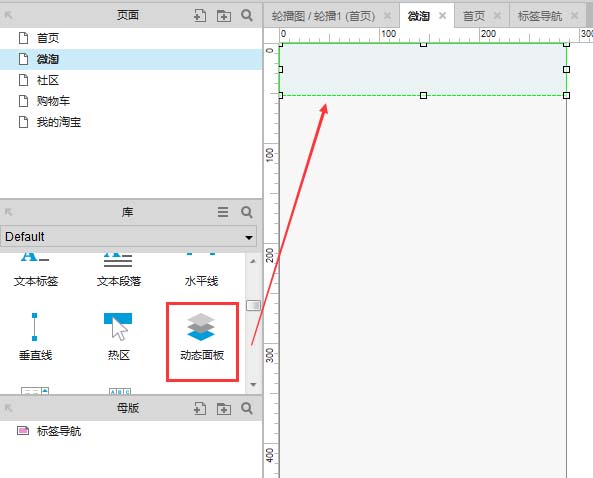Select the 文本标签 widget
593x478 pixels.
pos(36,270)
